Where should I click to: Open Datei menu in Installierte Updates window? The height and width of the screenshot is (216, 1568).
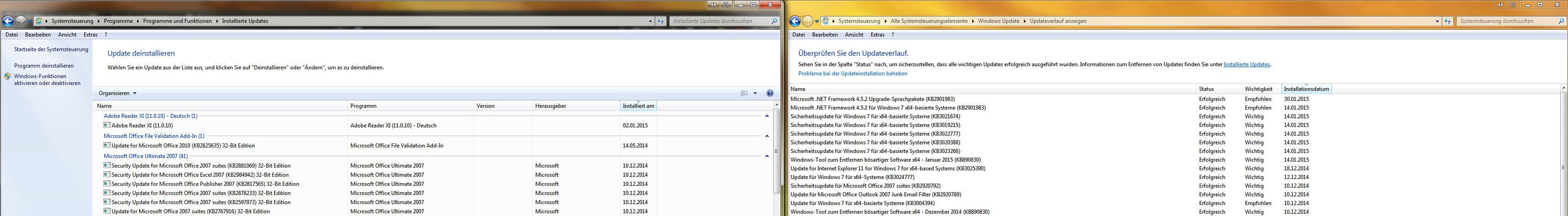point(11,35)
